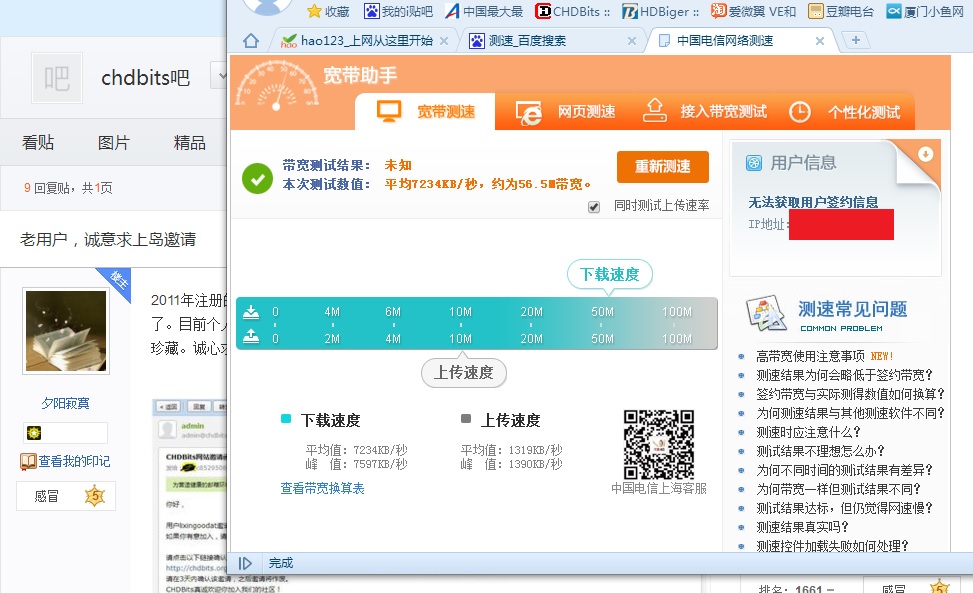Open 高带宽使用注意事项 link
Screen dimensions: 973x593
click(810, 356)
